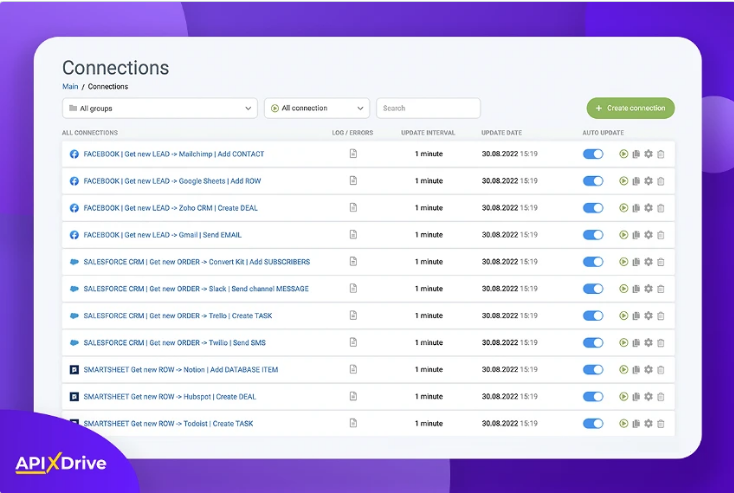
Task: Click the UPDATE INTERVAL column header
Action: (428, 133)
